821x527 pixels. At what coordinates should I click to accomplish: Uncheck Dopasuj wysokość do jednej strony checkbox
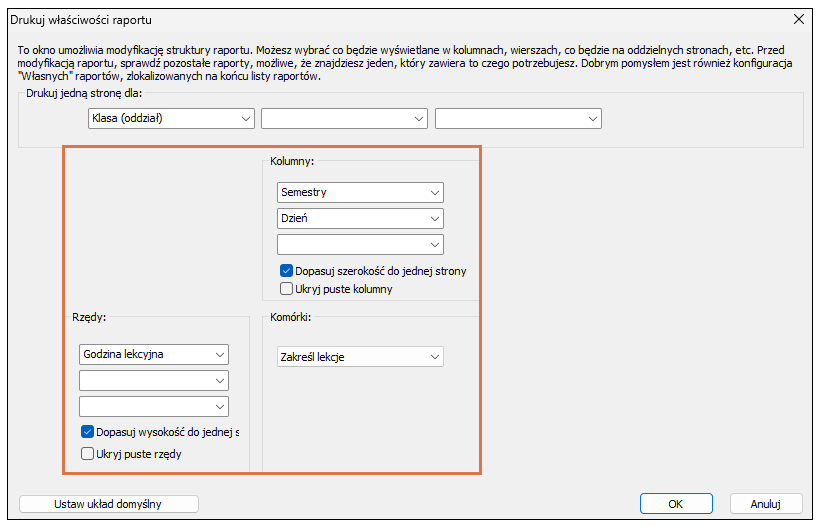click(87, 432)
